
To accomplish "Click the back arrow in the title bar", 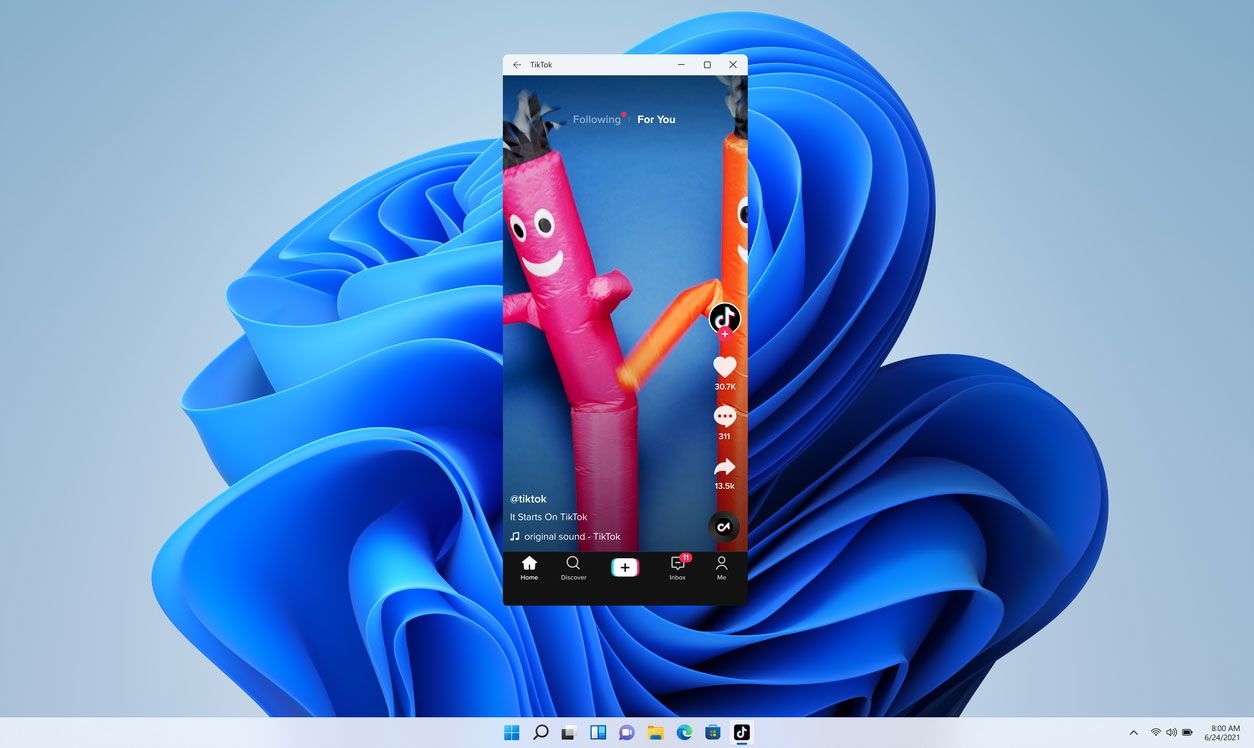I will coord(517,64).
